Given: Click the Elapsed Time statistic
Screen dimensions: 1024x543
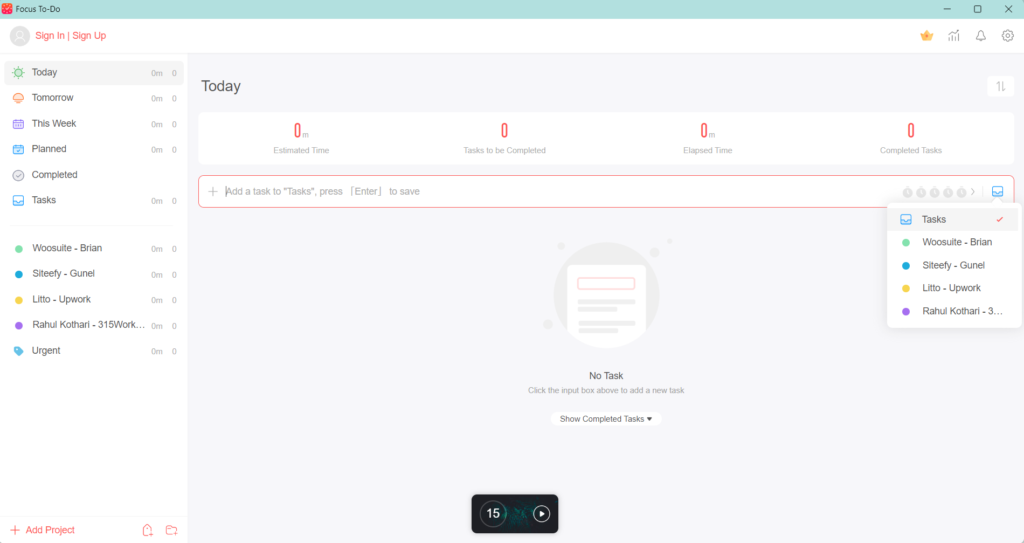Looking at the screenshot, I should point(707,139).
